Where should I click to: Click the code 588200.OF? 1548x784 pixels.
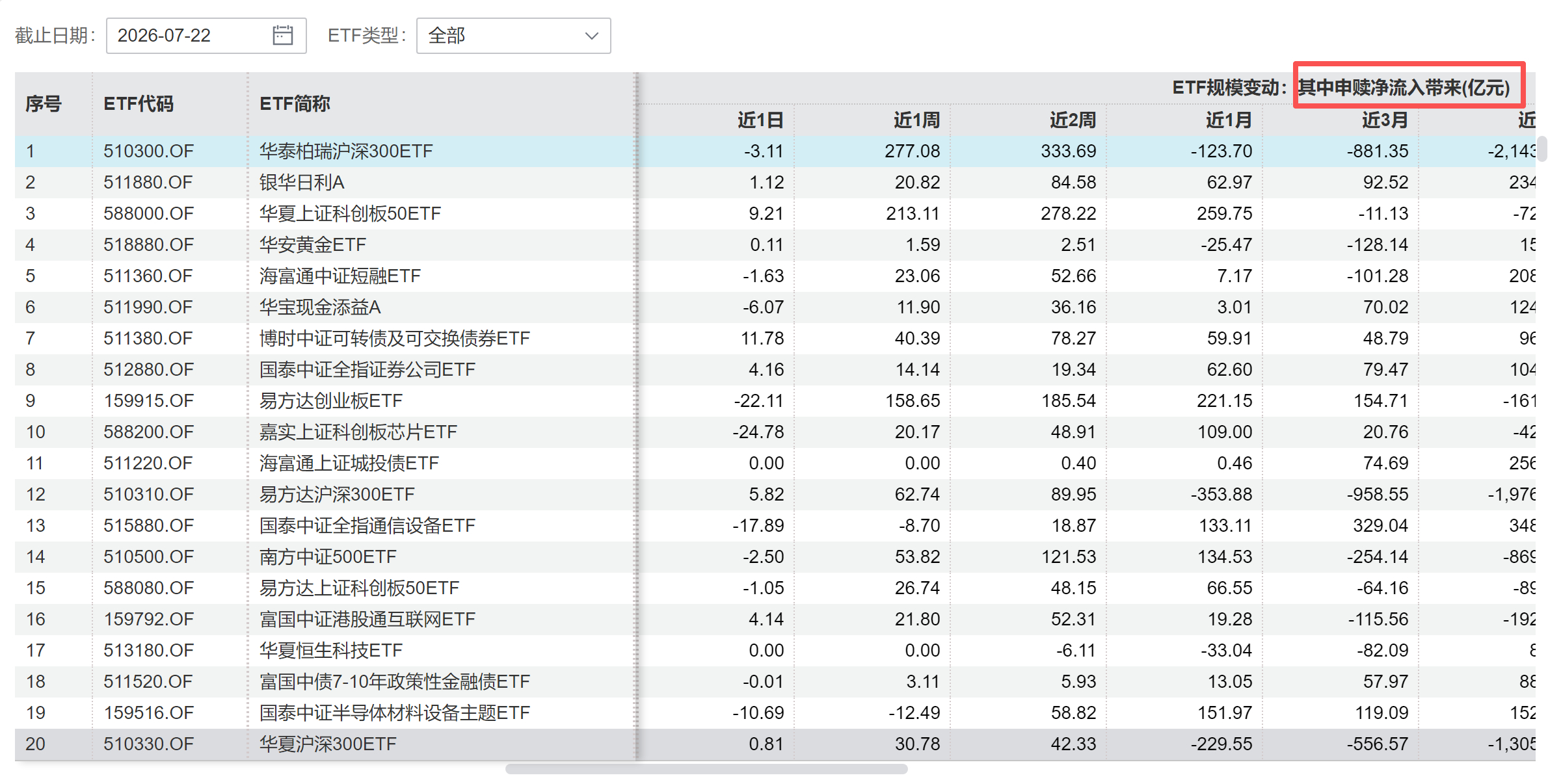click(x=148, y=432)
